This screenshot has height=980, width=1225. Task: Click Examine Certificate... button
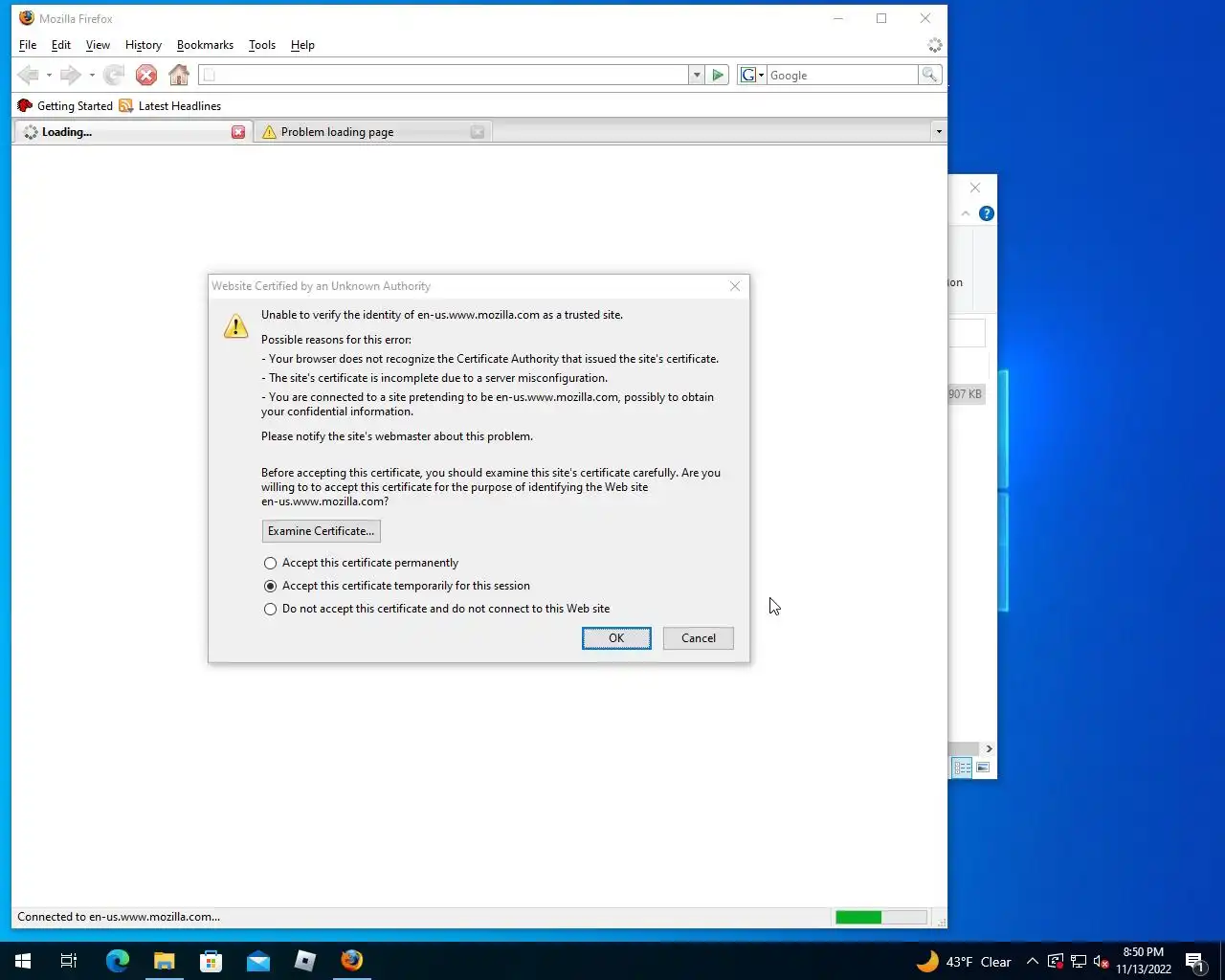[321, 531]
